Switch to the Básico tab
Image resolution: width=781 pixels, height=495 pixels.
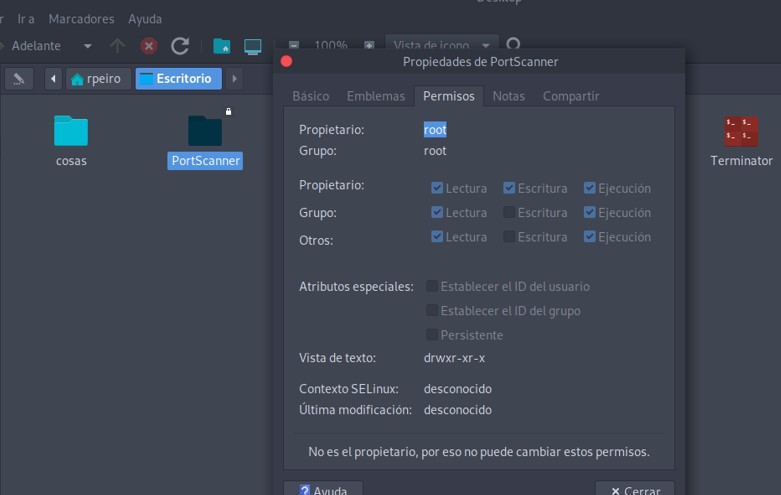coord(311,96)
